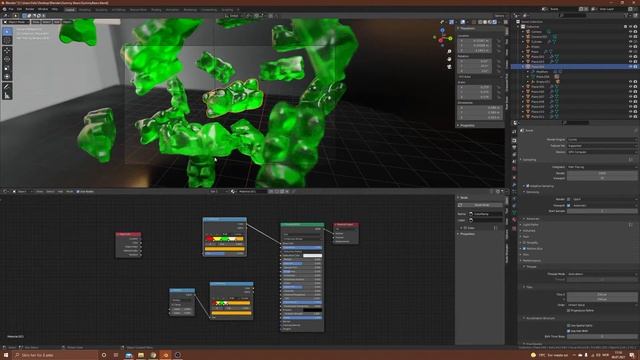Open the Modifier properties wrench tab
Viewport: 640px width, 360px height.
pos(514,185)
